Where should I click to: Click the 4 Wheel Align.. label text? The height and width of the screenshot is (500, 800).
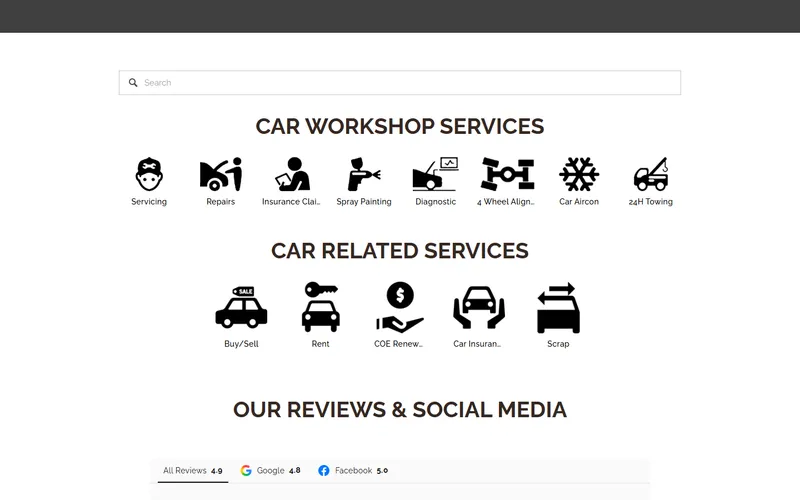pyautogui.click(x=506, y=202)
